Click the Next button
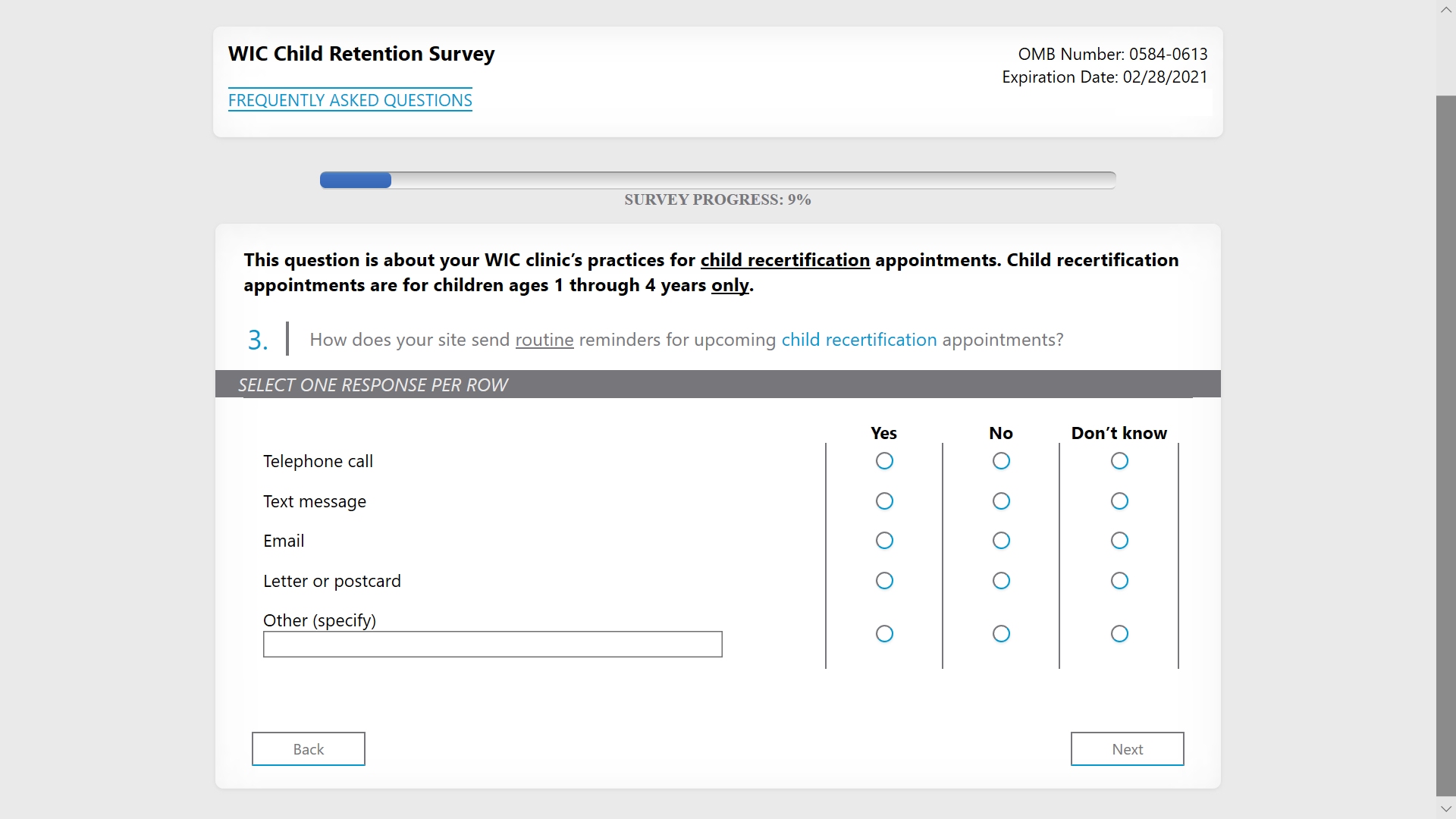Image resolution: width=1456 pixels, height=819 pixels. click(1127, 749)
